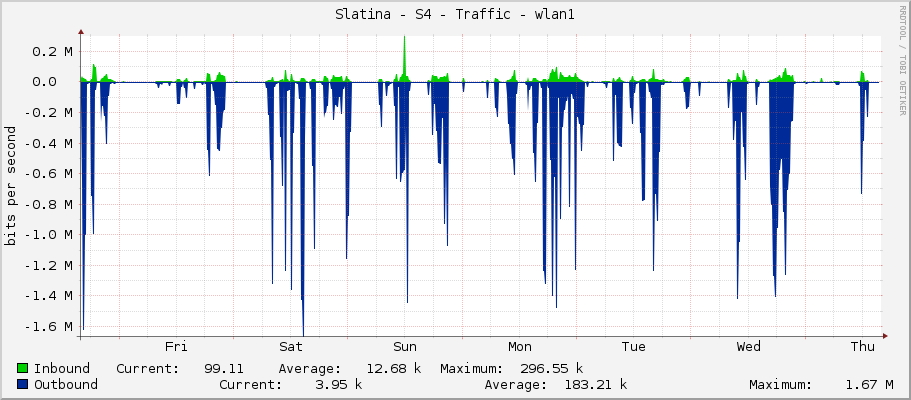Click the '-1.0 M' y-axis value
The width and height of the screenshot is (911, 400).
[x=49, y=234]
